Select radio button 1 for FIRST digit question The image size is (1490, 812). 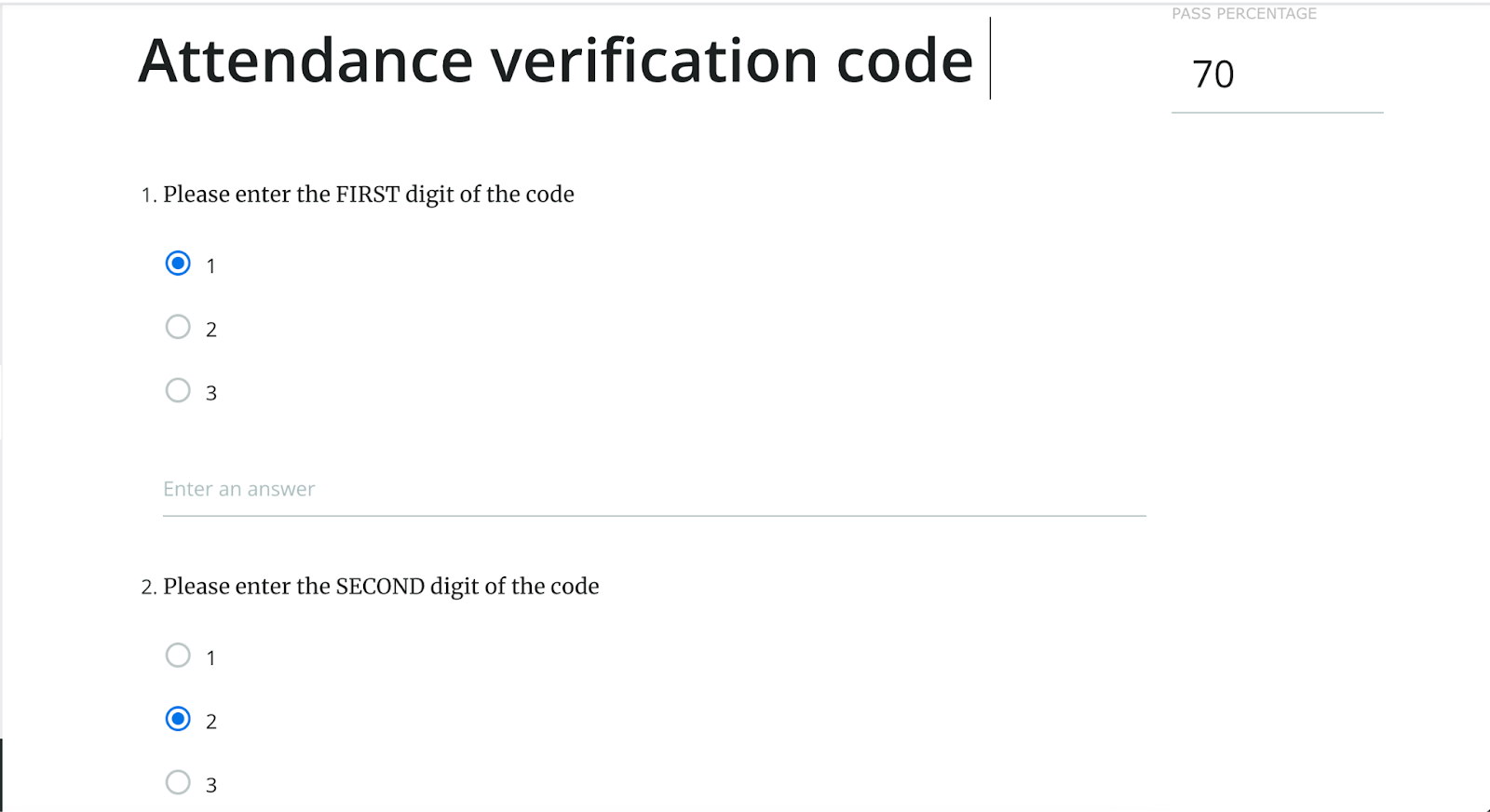pyautogui.click(x=178, y=264)
